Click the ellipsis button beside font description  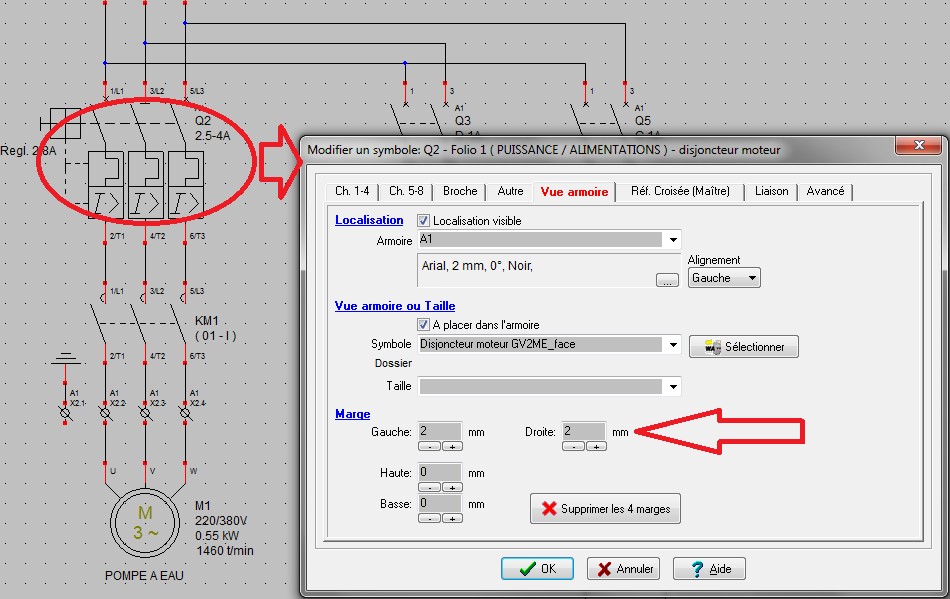pos(667,280)
